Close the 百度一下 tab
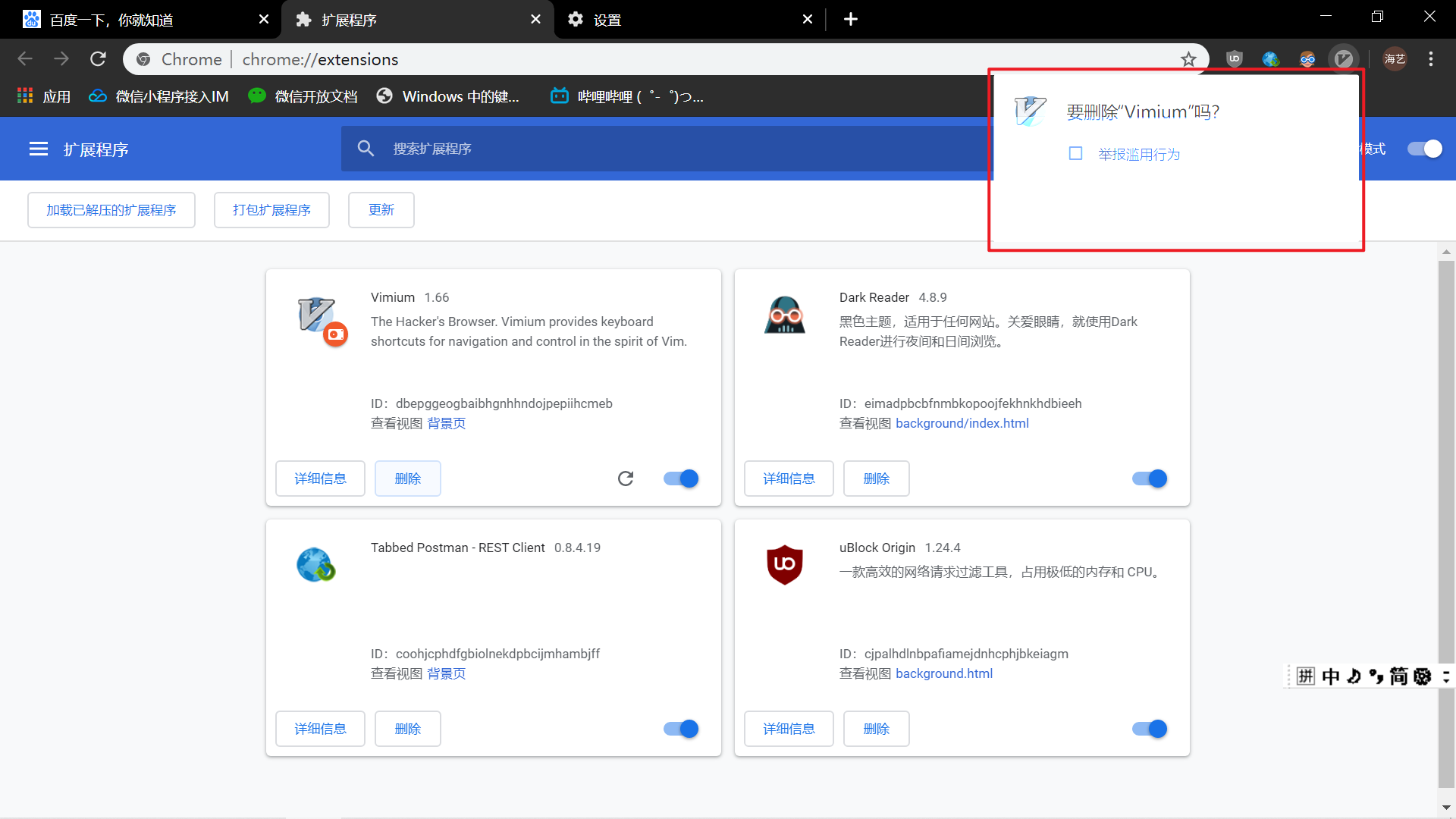Screen dimensions: 1456x819 264,19
